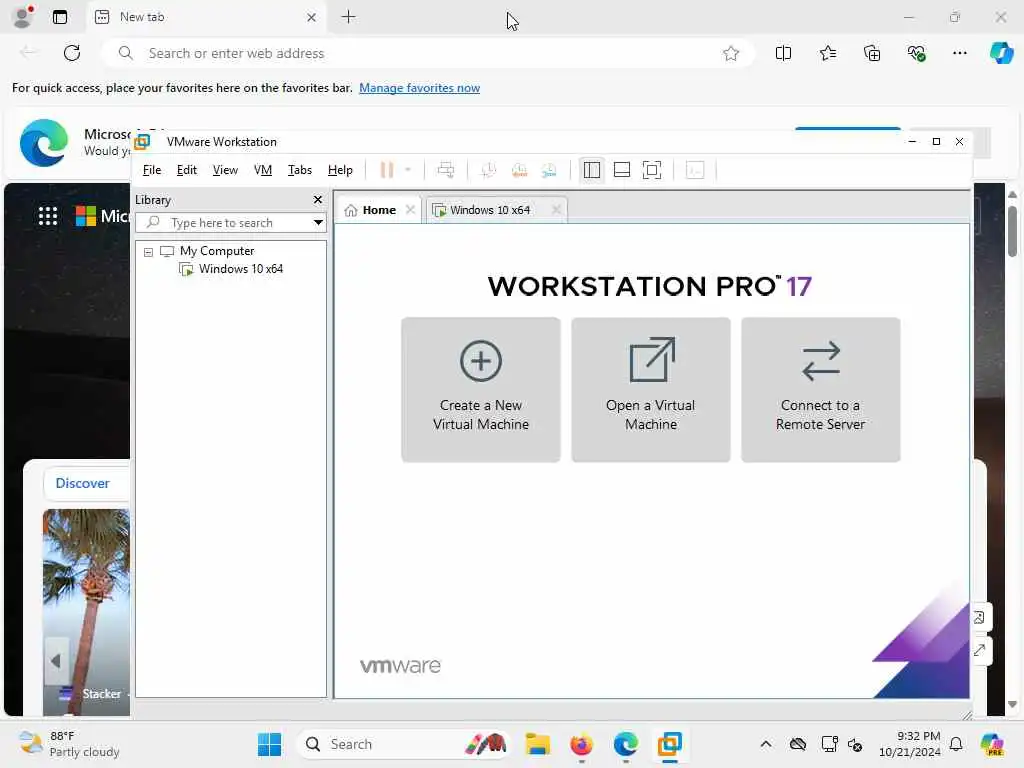
Task: Open the Snapshot Manager toolbar icon
Action: pyautogui.click(x=549, y=170)
